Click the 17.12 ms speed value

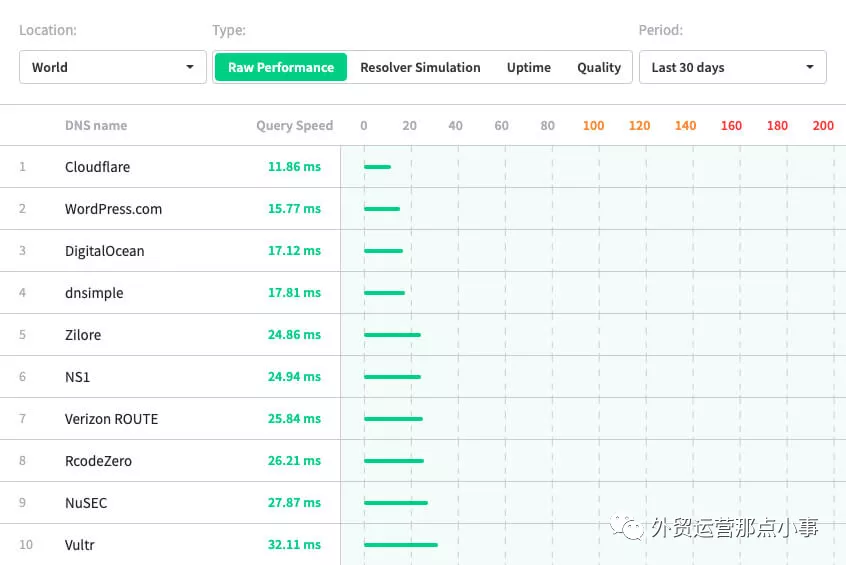point(294,251)
